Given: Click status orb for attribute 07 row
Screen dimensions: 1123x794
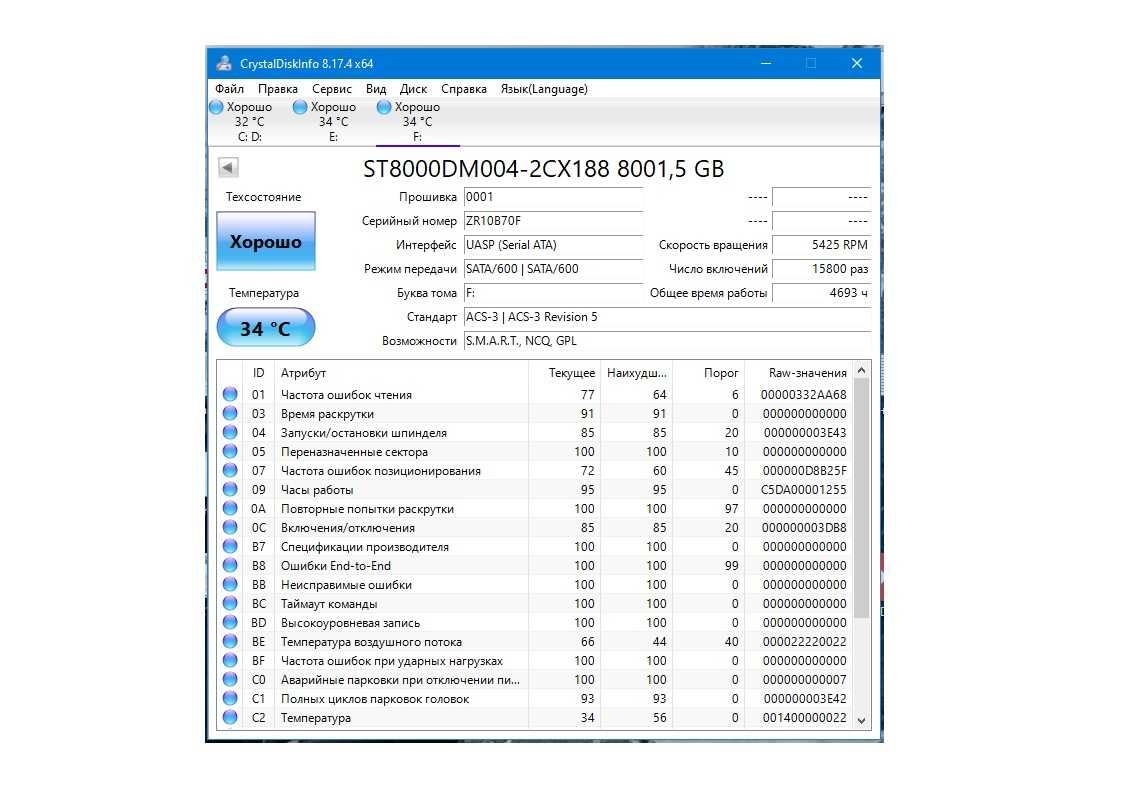Looking at the screenshot, I should click(x=230, y=470).
